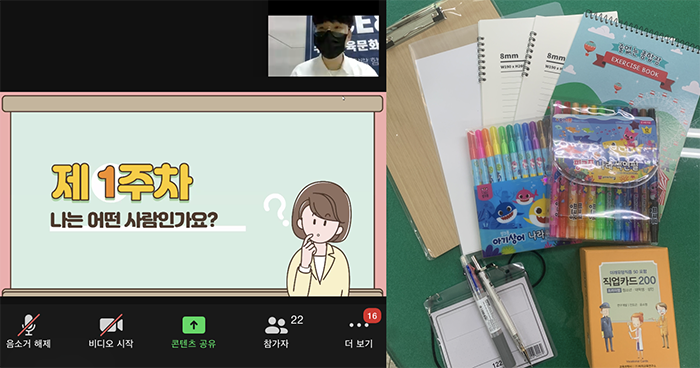Tap the 비디오 시작 label
This screenshot has width=700, height=368.
pos(111,343)
